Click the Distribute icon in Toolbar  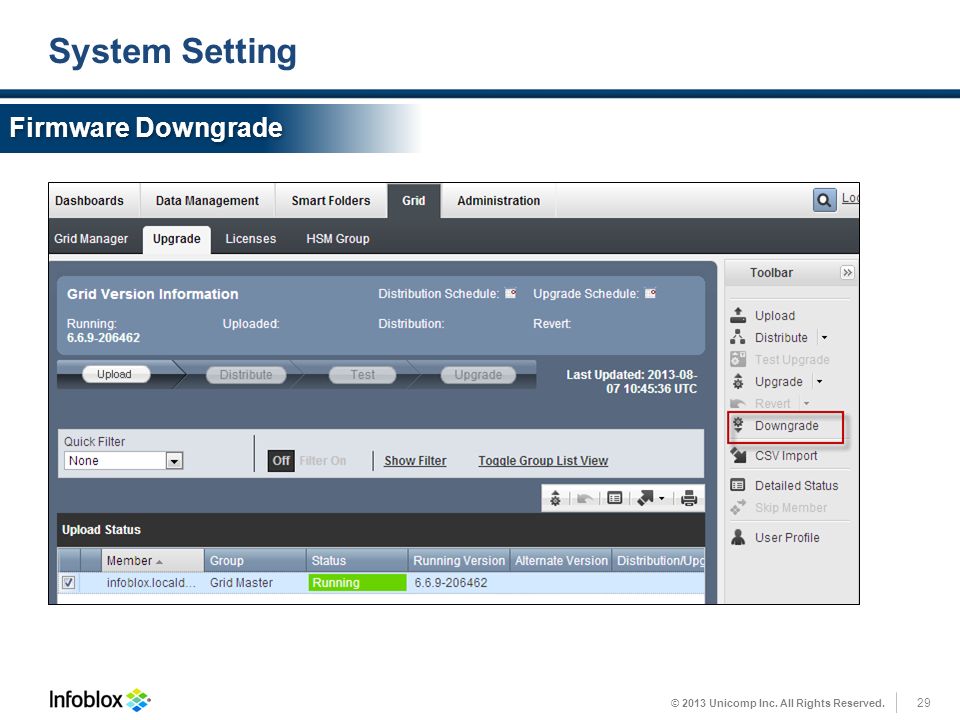(x=738, y=337)
